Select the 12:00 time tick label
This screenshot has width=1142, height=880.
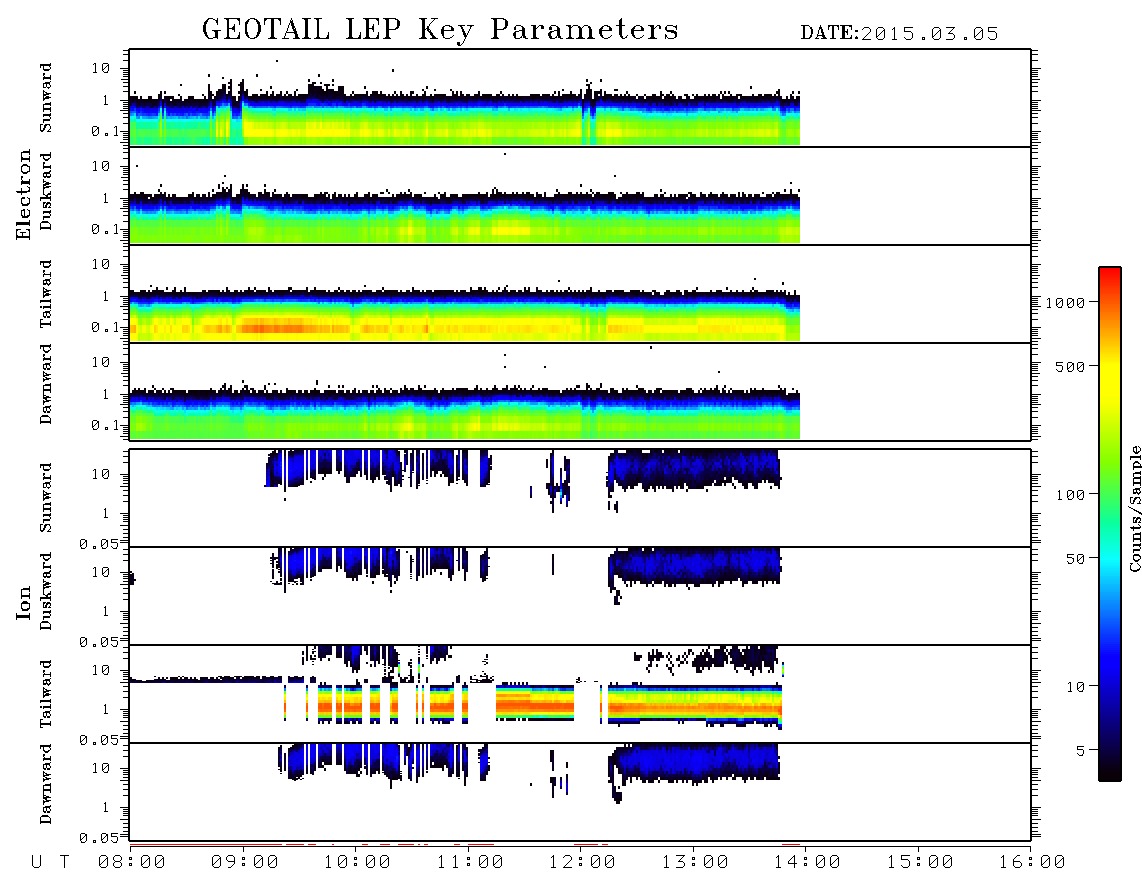click(x=583, y=863)
